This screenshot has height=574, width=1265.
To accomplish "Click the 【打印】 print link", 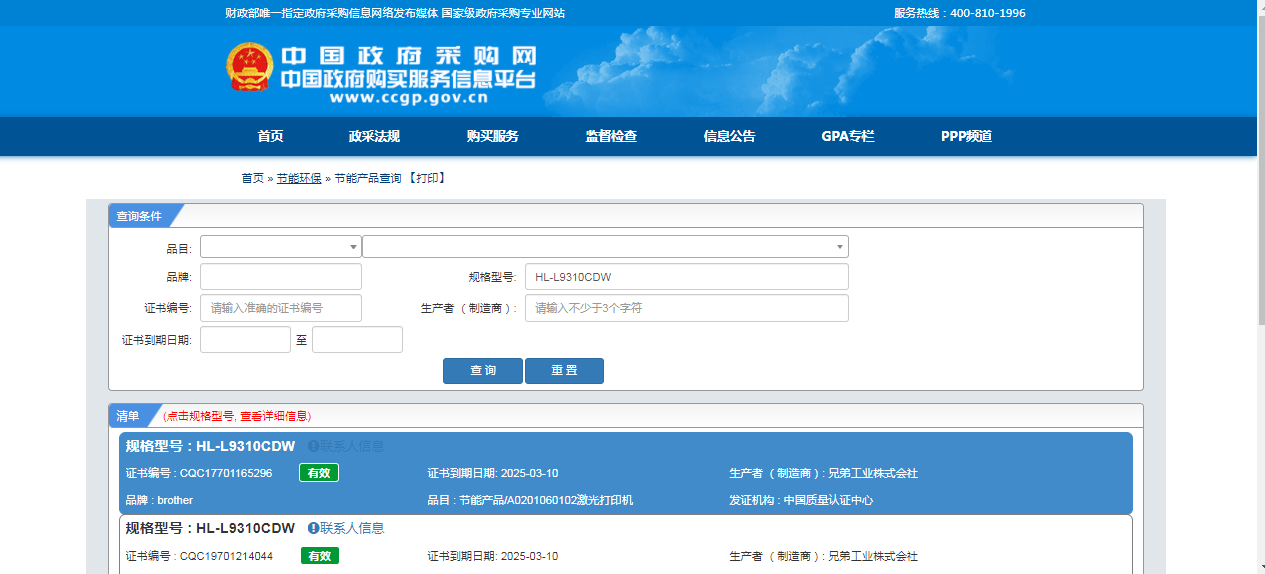I will coord(426,178).
